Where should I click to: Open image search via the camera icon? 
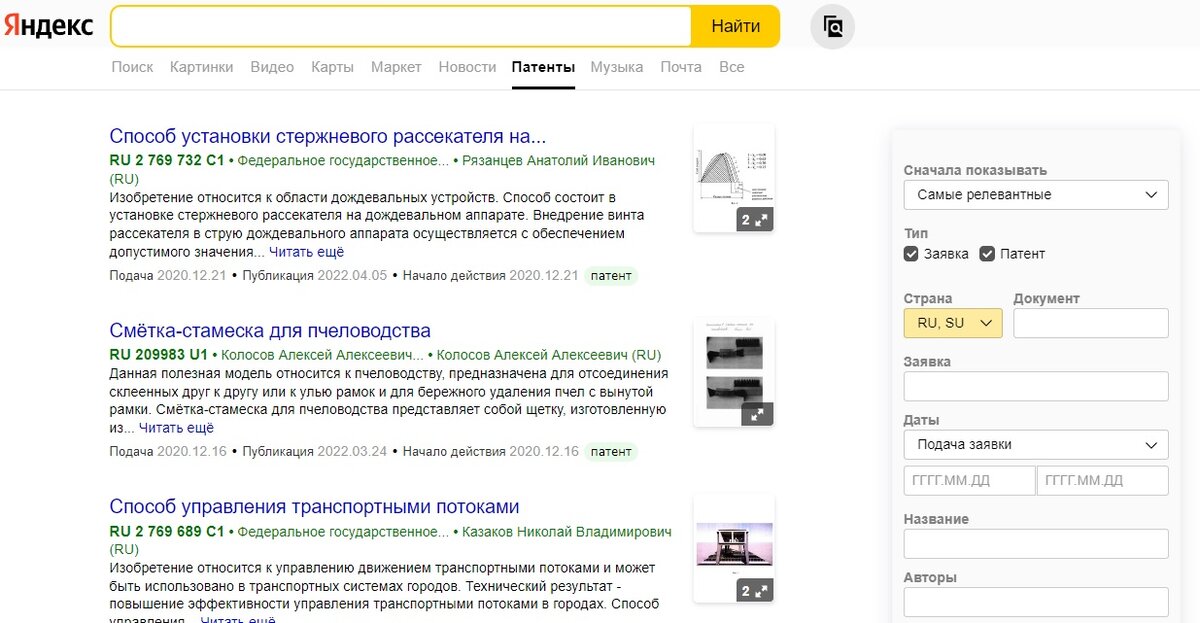coord(832,26)
